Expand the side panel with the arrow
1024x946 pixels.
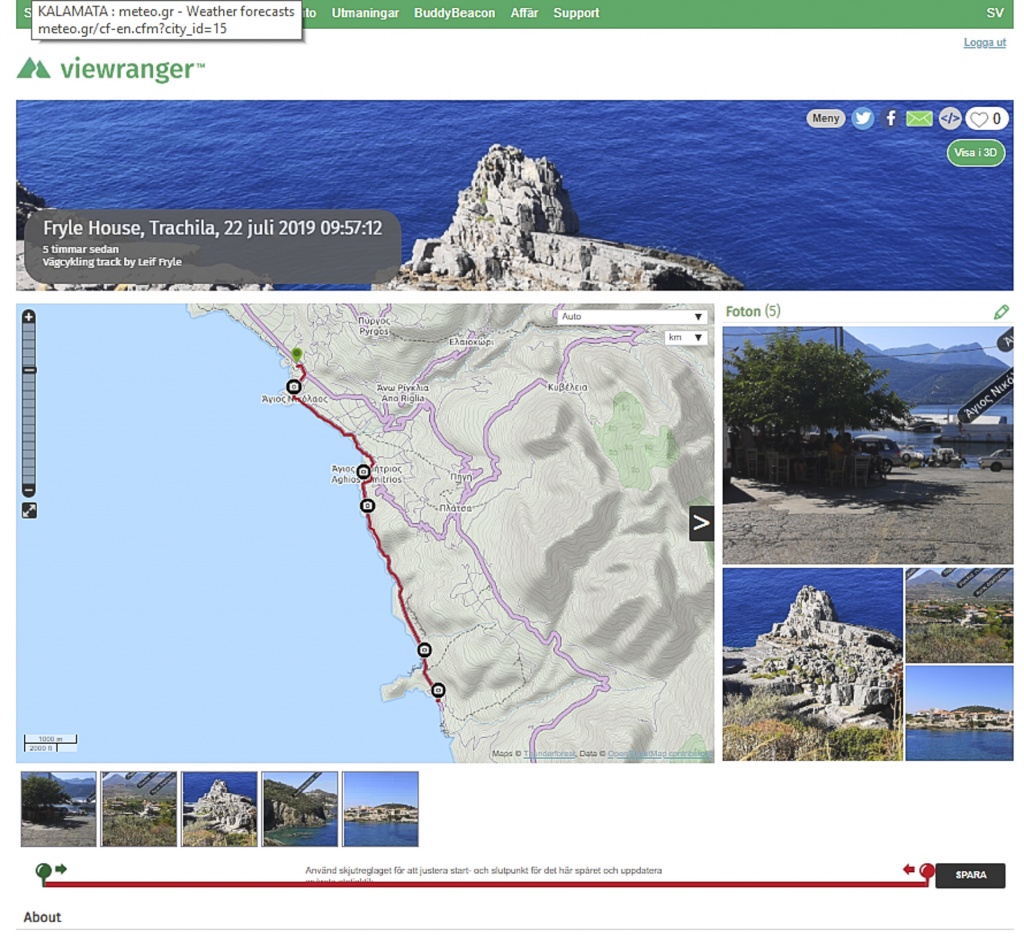tap(701, 523)
